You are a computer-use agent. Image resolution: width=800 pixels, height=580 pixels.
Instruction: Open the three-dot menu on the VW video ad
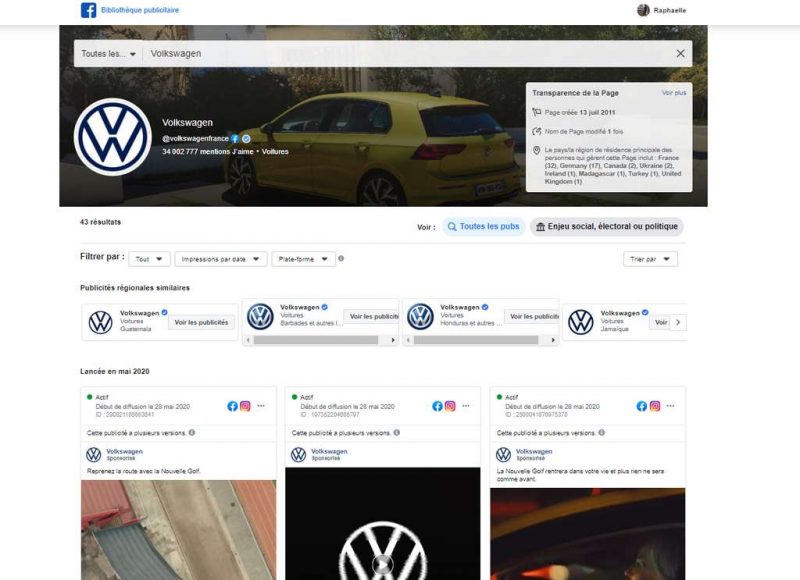(x=466, y=406)
